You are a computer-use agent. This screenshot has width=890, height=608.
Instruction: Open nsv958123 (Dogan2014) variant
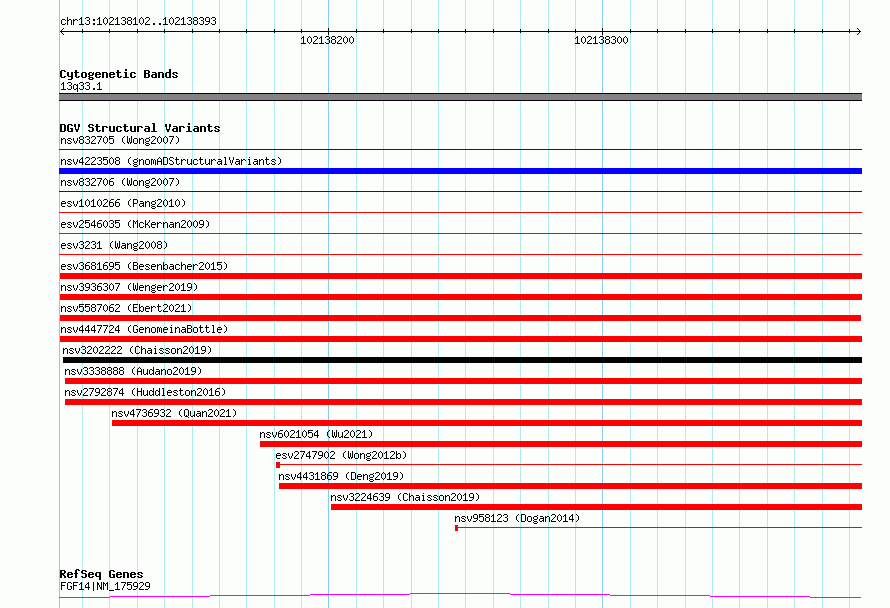click(x=517, y=518)
